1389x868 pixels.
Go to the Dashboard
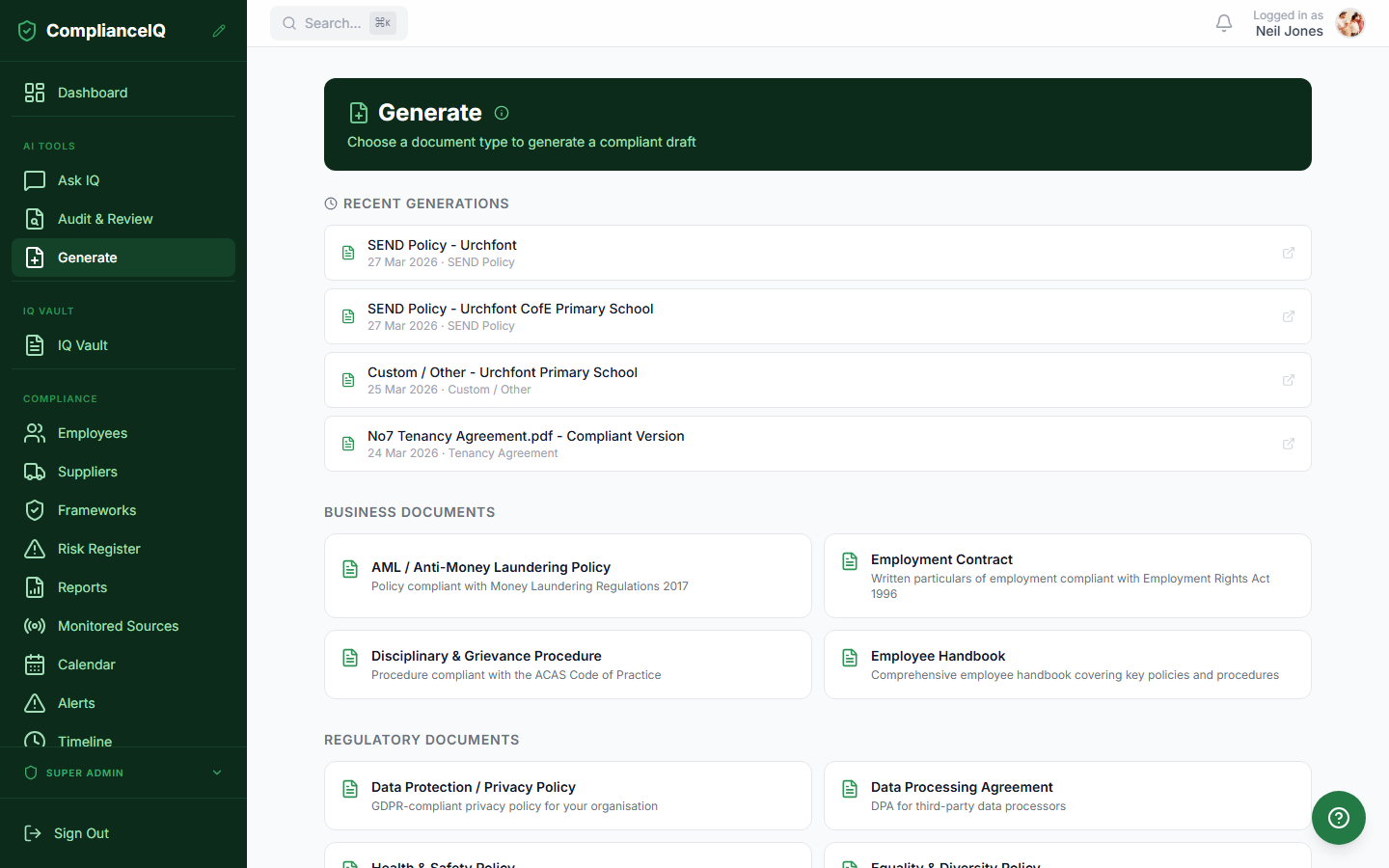pyautogui.click(x=93, y=93)
